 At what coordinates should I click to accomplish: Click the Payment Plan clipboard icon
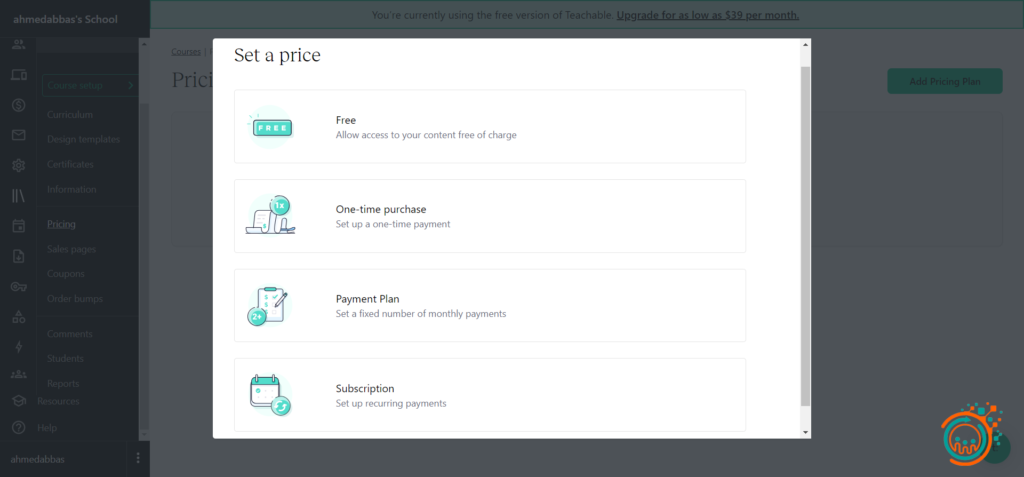coord(269,305)
